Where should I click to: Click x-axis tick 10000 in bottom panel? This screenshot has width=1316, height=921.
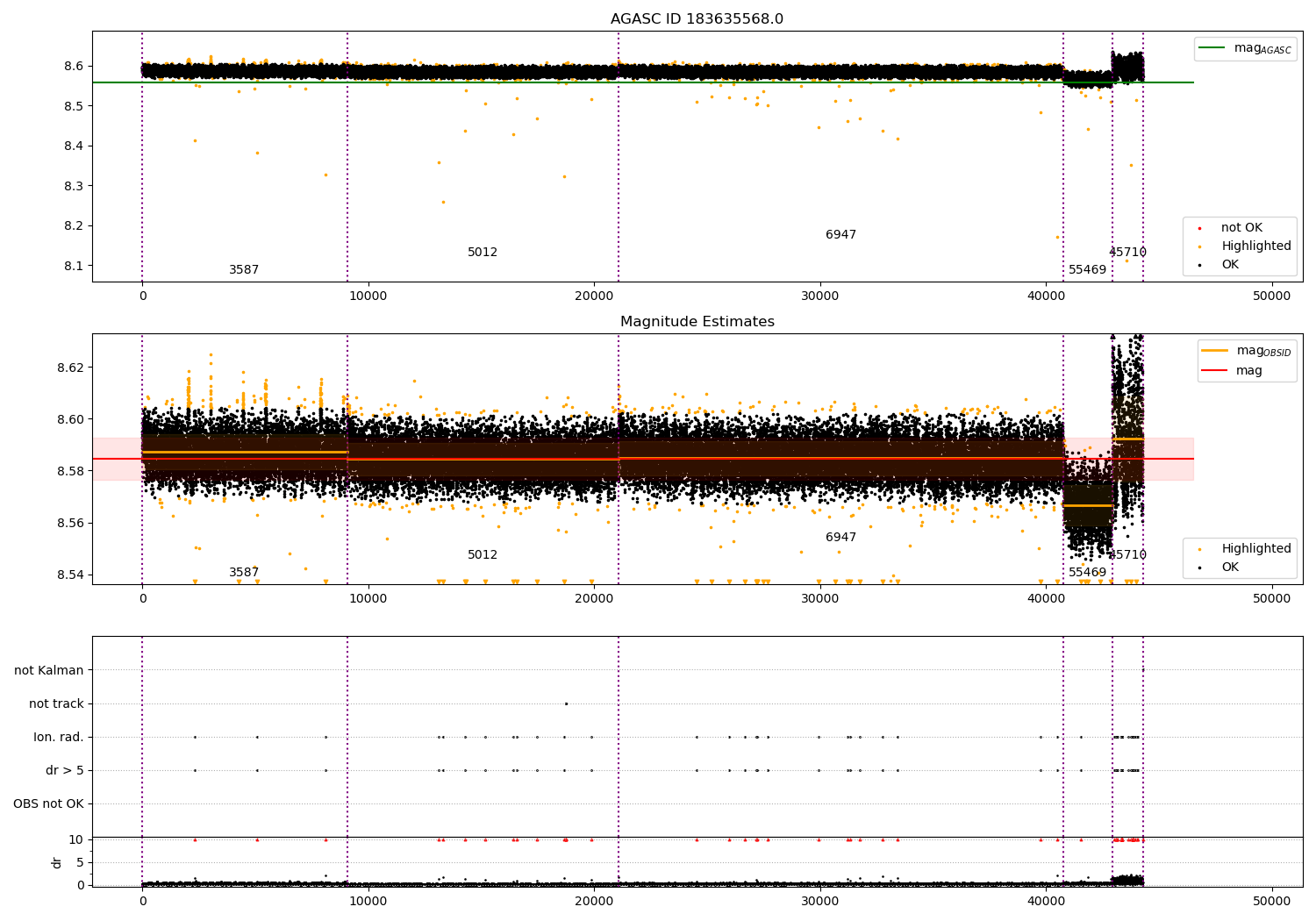click(368, 902)
